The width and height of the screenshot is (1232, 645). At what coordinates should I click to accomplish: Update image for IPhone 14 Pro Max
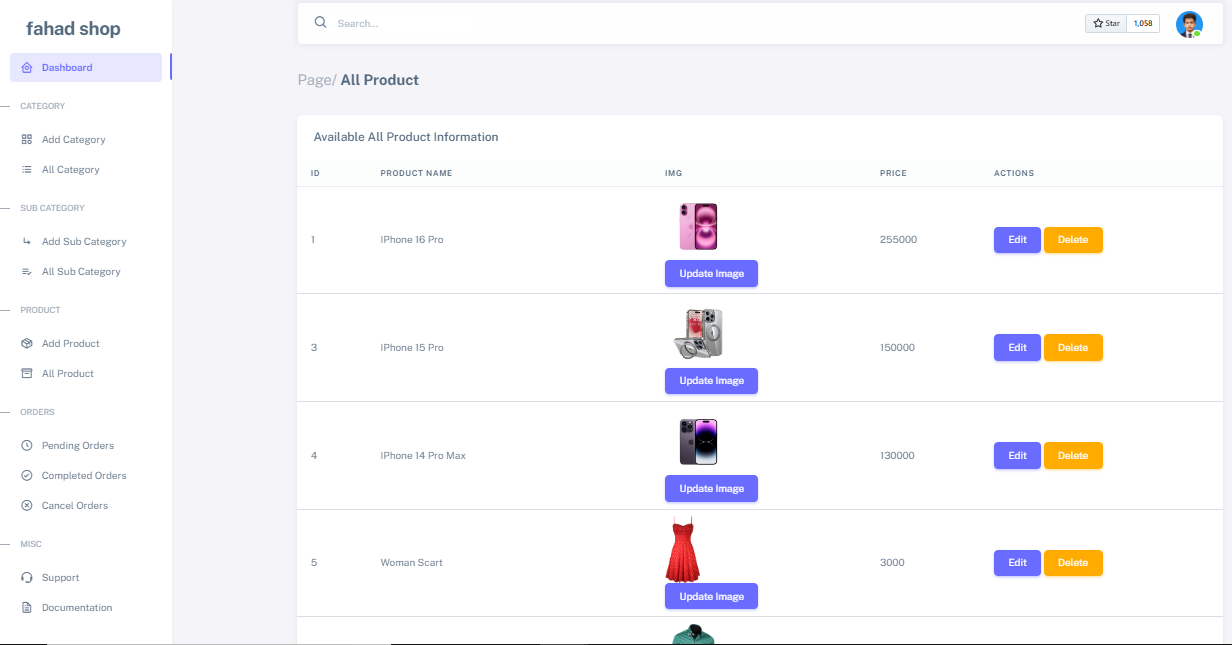point(711,489)
